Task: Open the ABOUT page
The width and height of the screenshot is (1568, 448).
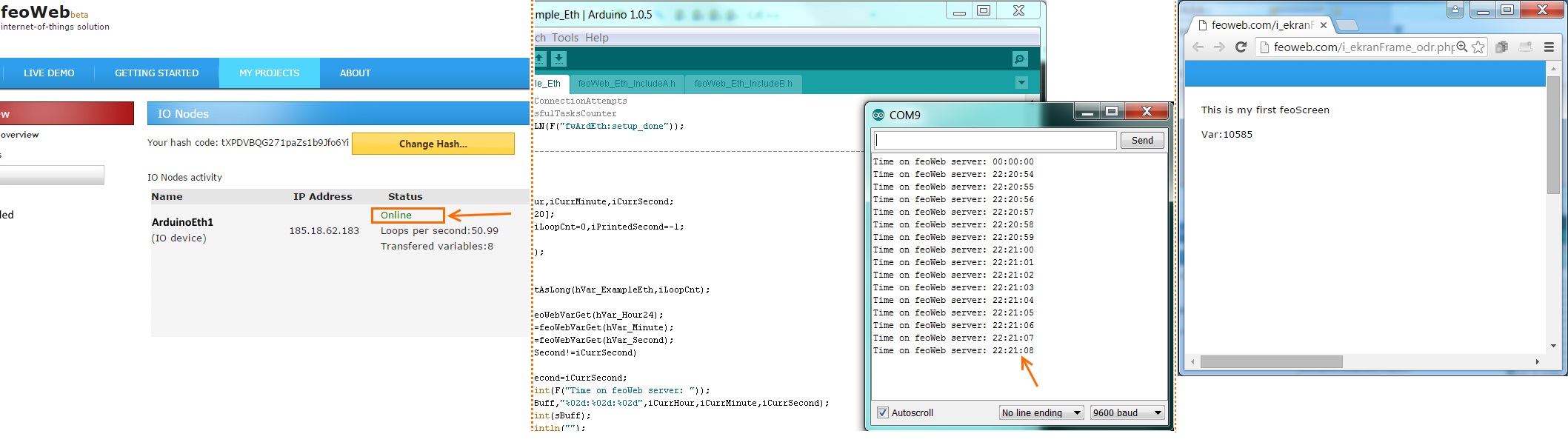Action: [355, 73]
